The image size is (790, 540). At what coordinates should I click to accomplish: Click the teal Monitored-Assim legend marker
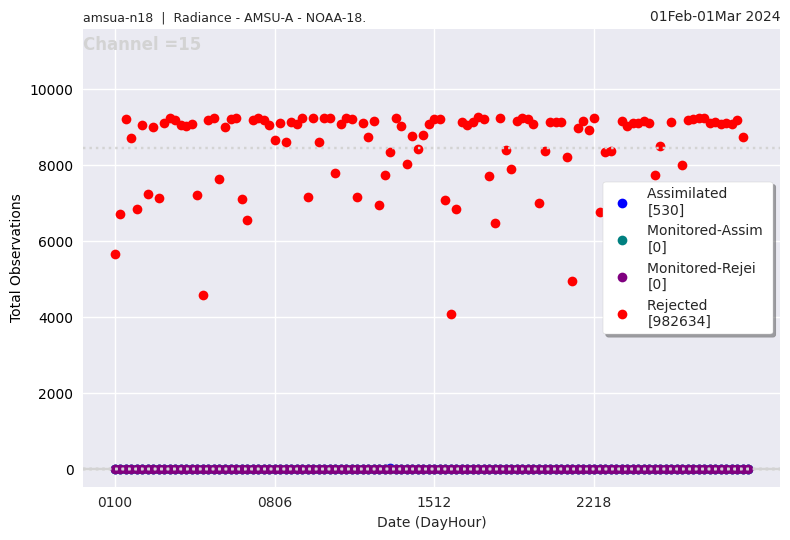coord(622,240)
